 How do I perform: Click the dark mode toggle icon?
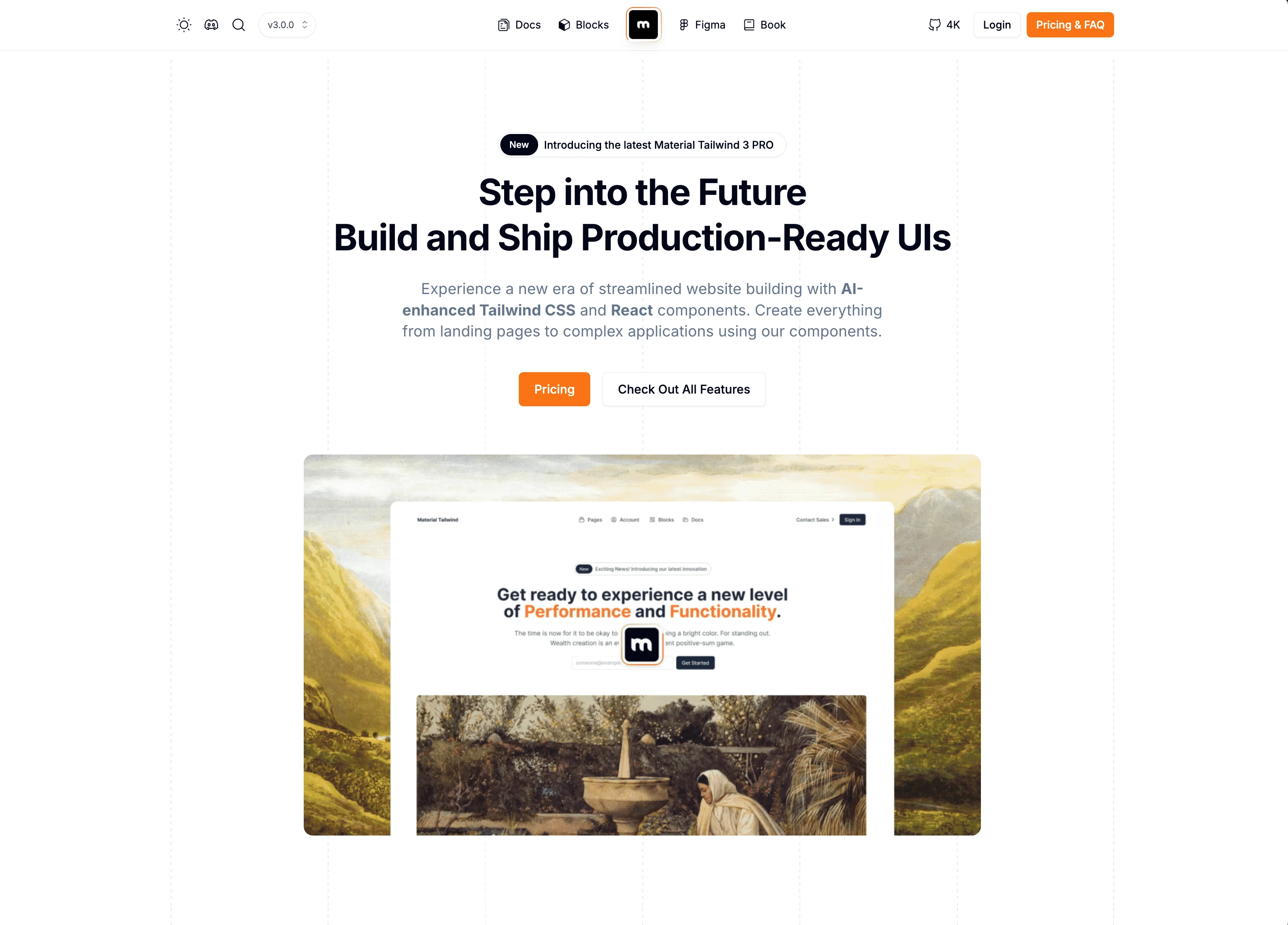[183, 24]
